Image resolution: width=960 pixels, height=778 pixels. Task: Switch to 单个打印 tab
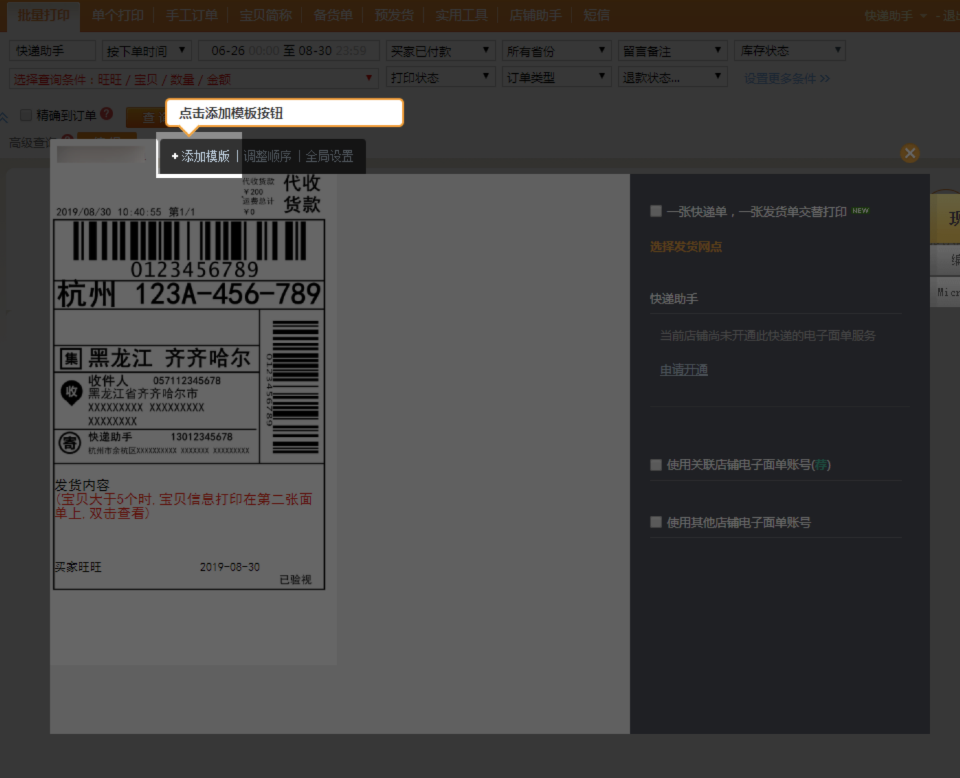coord(118,15)
